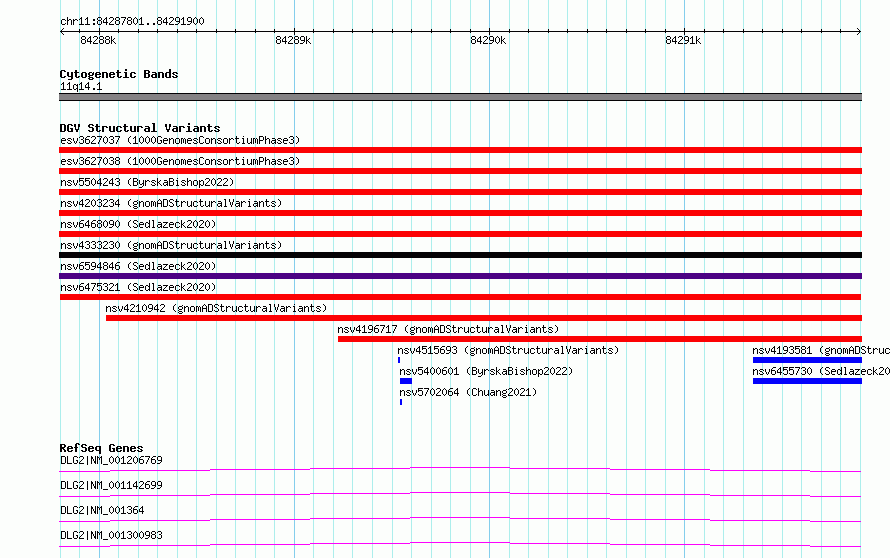Select nsv4196717 (gnomADStructuralVariants) label
This screenshot has width=890, height=558.
pos(448,329)
